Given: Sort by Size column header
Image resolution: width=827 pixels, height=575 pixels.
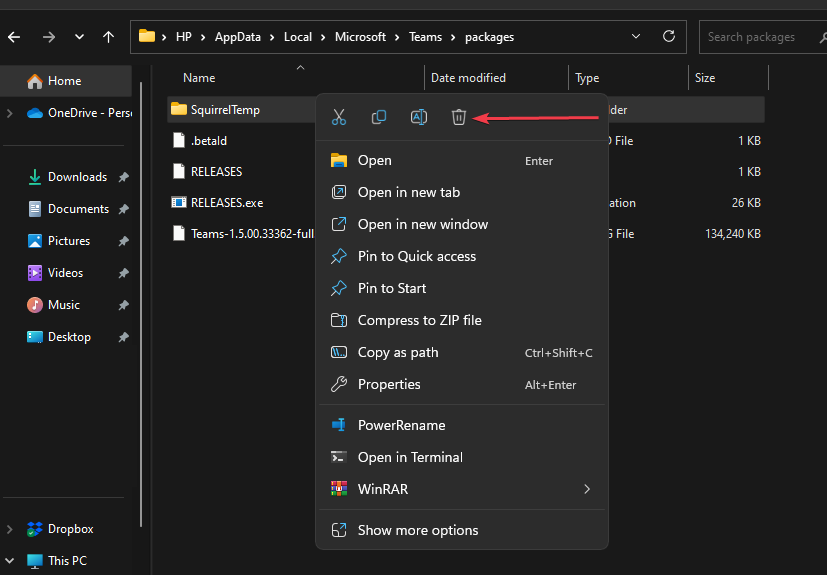Looking at the screenshot, I should 705,78.
